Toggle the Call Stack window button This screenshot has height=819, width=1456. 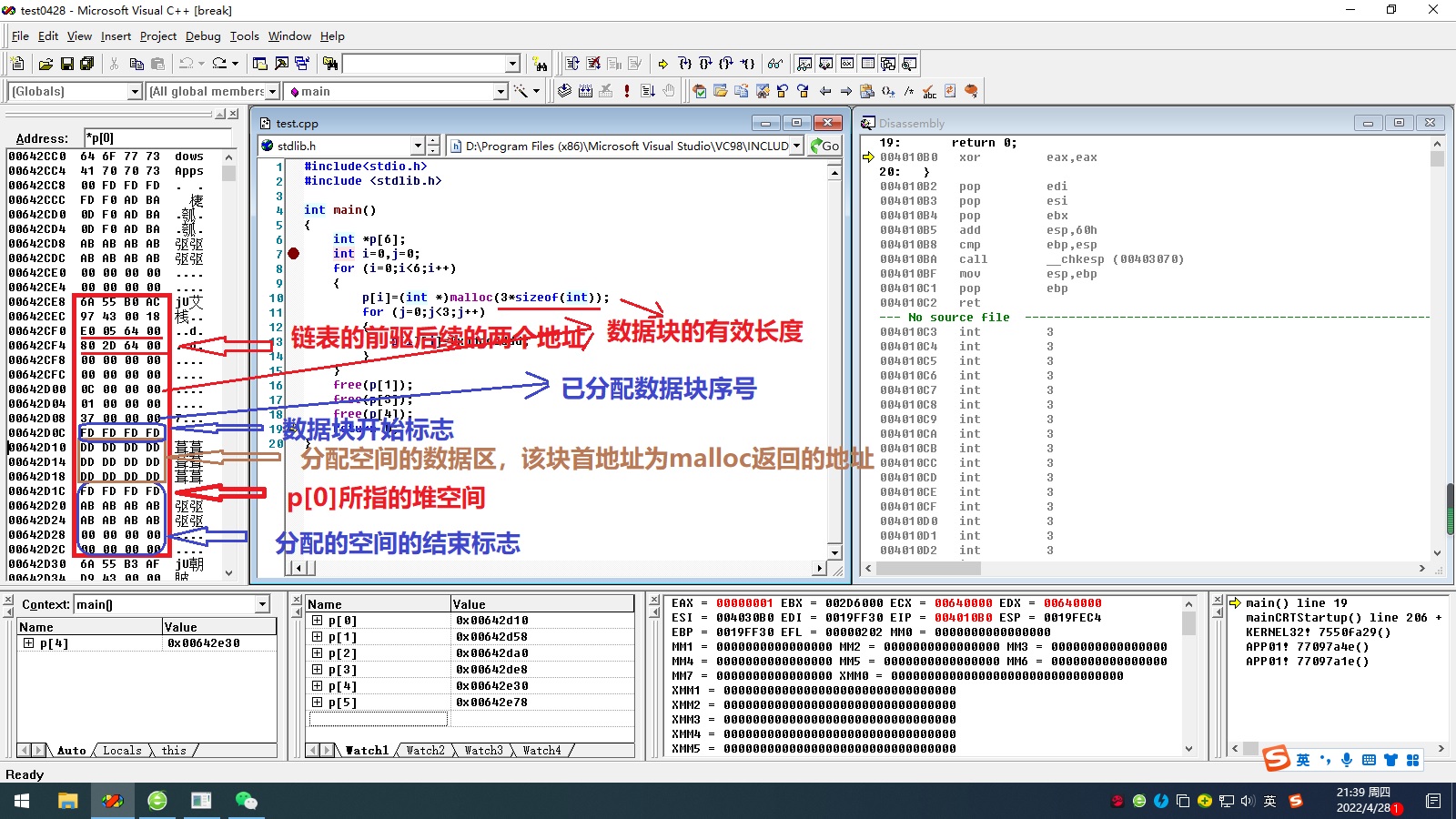(x=888, y=64)
